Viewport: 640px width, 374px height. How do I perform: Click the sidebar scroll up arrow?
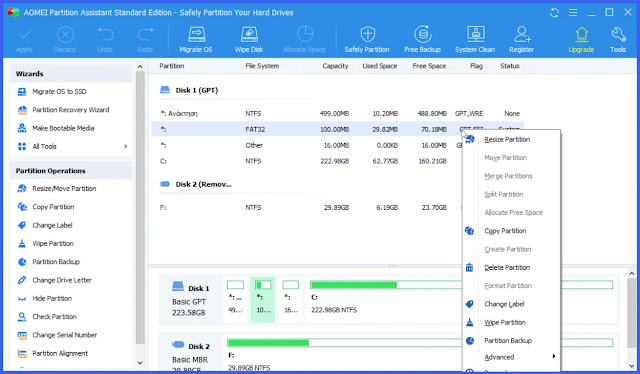pos(140,67)
